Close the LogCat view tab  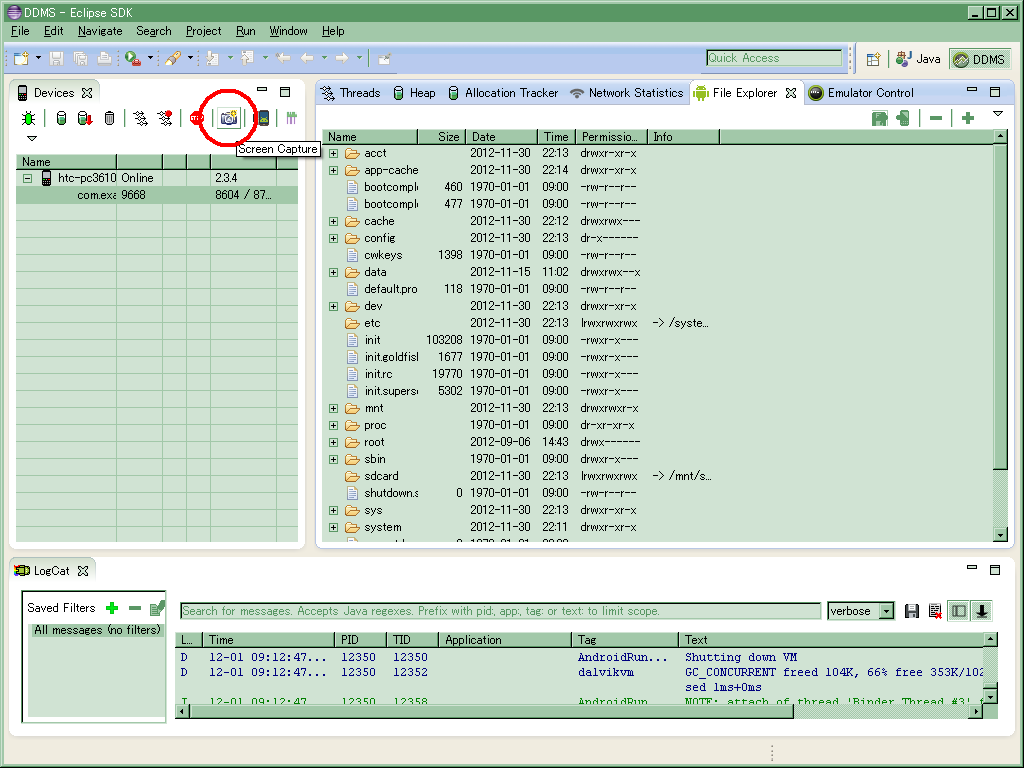tap(83, 571)
